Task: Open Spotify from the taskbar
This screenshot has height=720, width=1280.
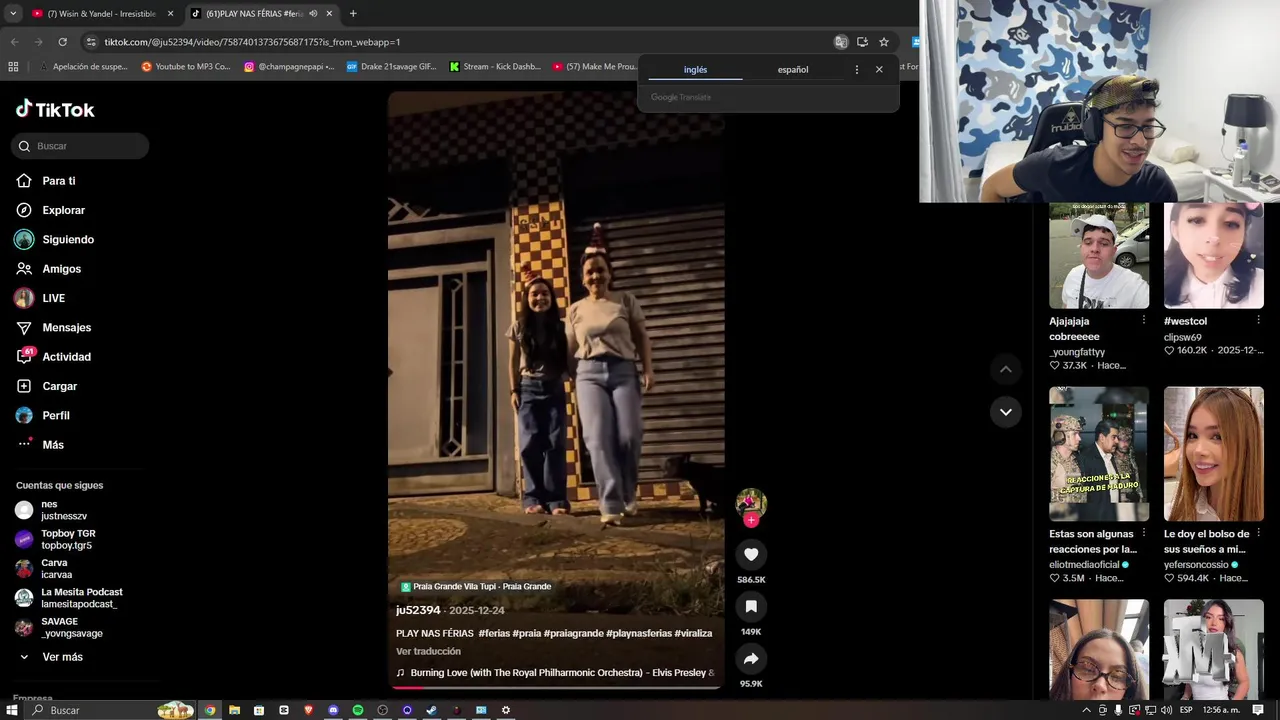Action: [358, 710]
